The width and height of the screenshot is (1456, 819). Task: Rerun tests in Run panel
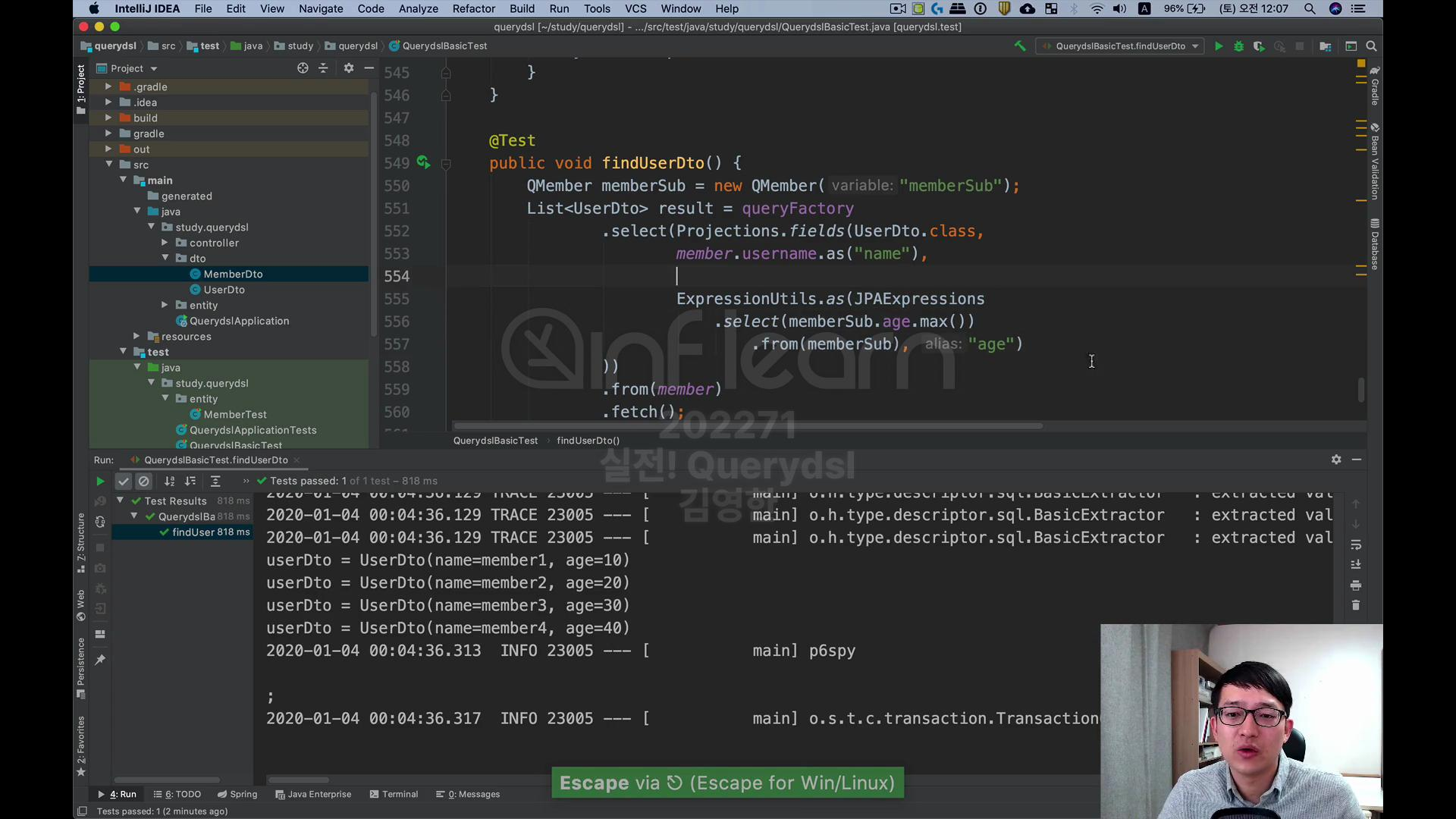tap(99, 481)
